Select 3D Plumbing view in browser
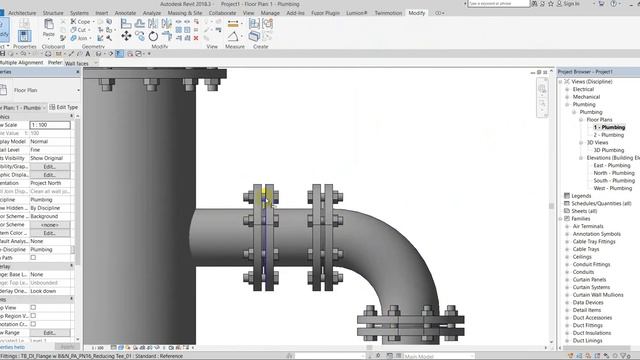The width and height of the screenshot is (640, 360). [609, 150]
